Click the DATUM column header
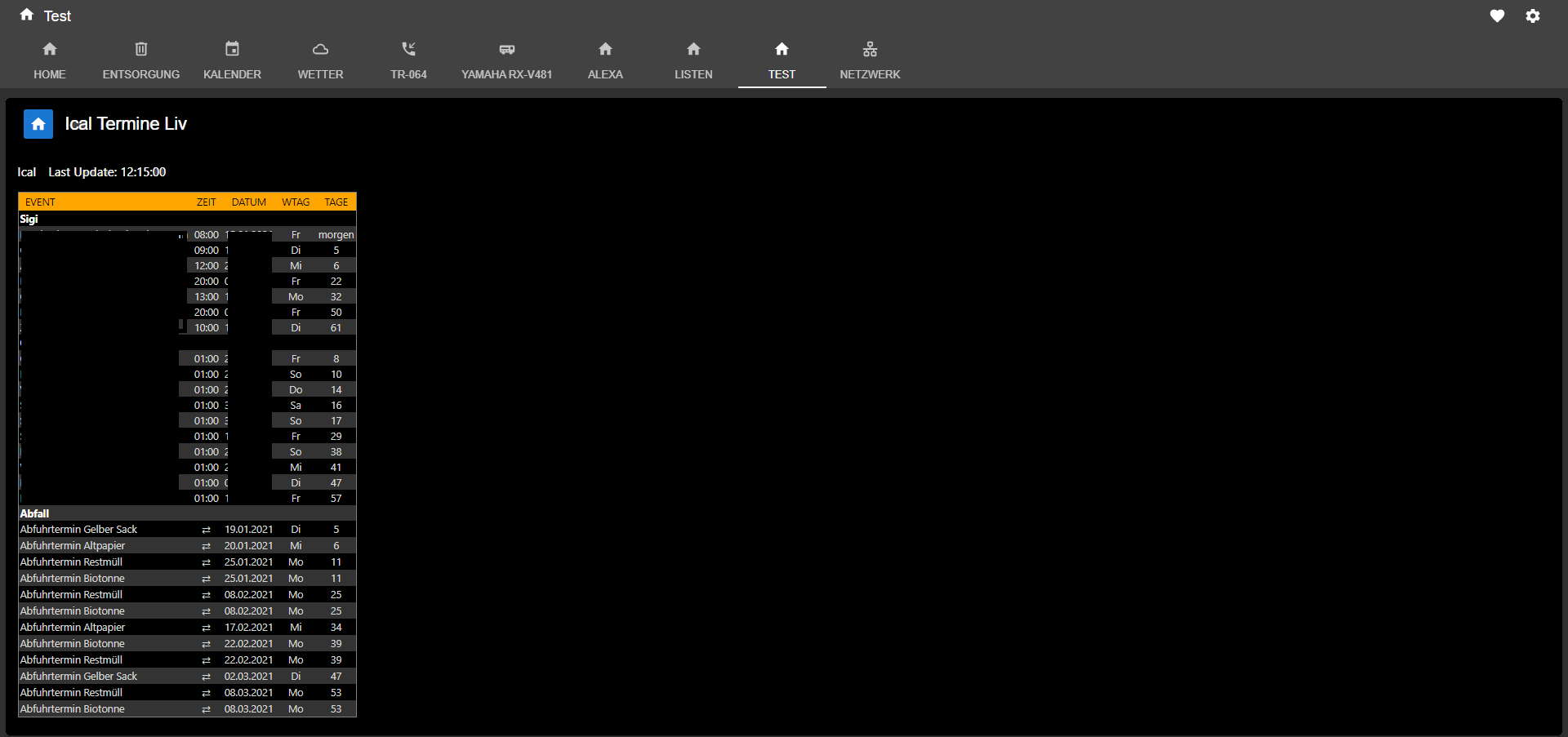The width and height of the screenshot is (1568, 737). tap(249, 202)
